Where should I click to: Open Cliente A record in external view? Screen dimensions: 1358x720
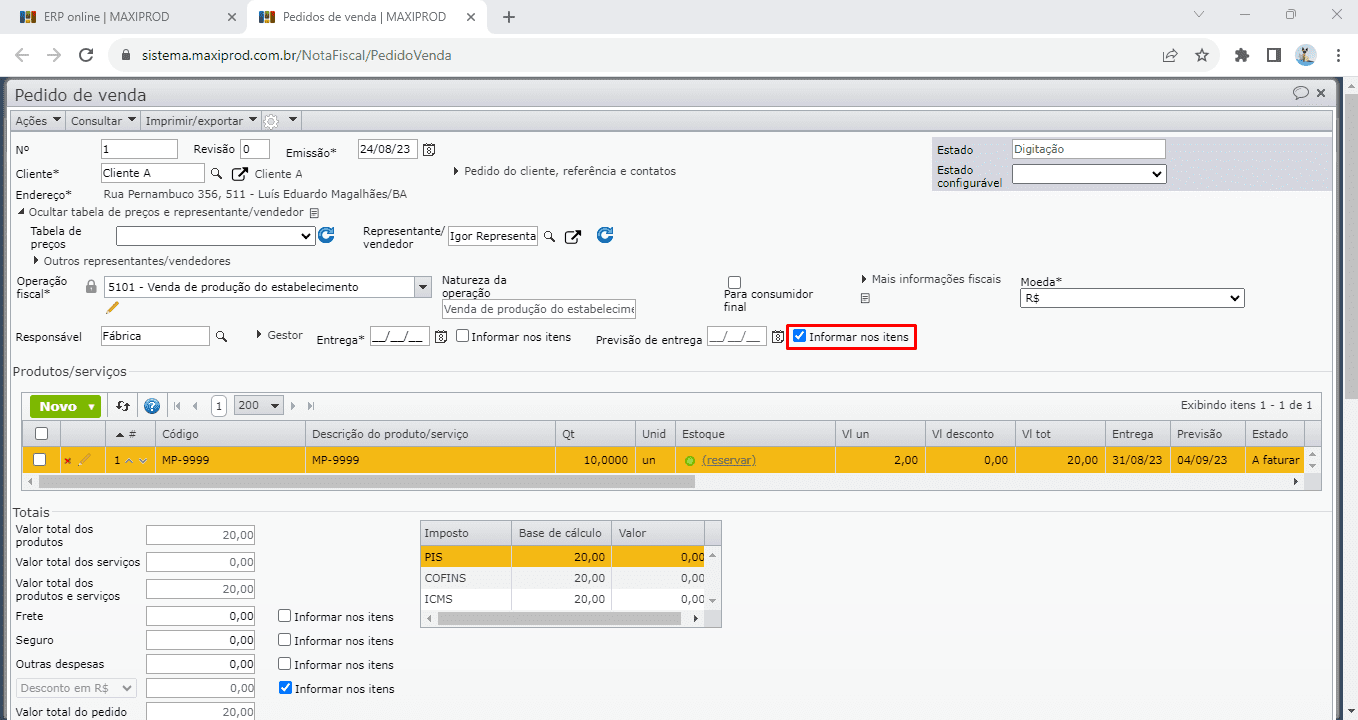[x=239, y=174]
